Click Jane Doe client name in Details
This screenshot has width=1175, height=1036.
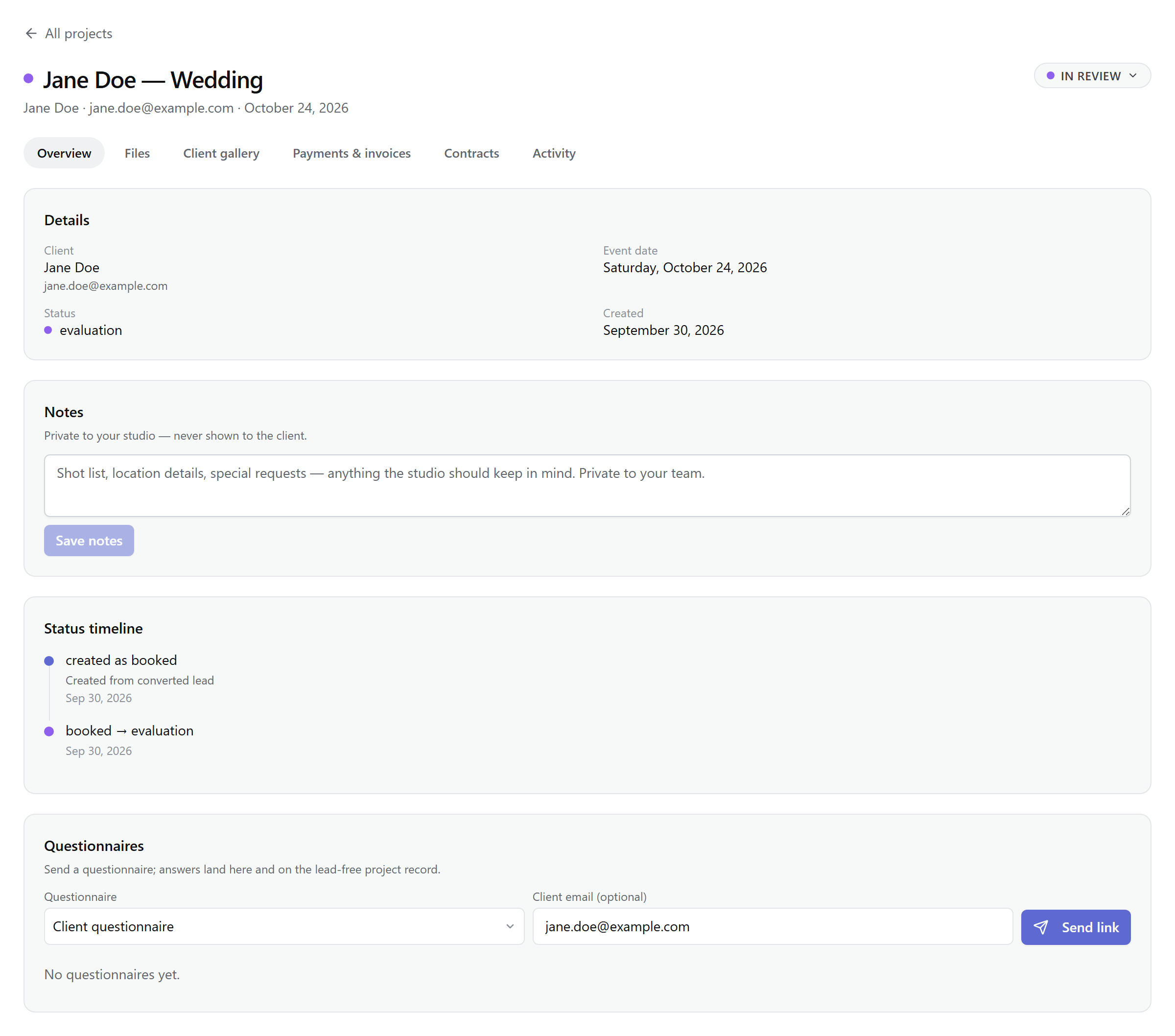[72, 267]
